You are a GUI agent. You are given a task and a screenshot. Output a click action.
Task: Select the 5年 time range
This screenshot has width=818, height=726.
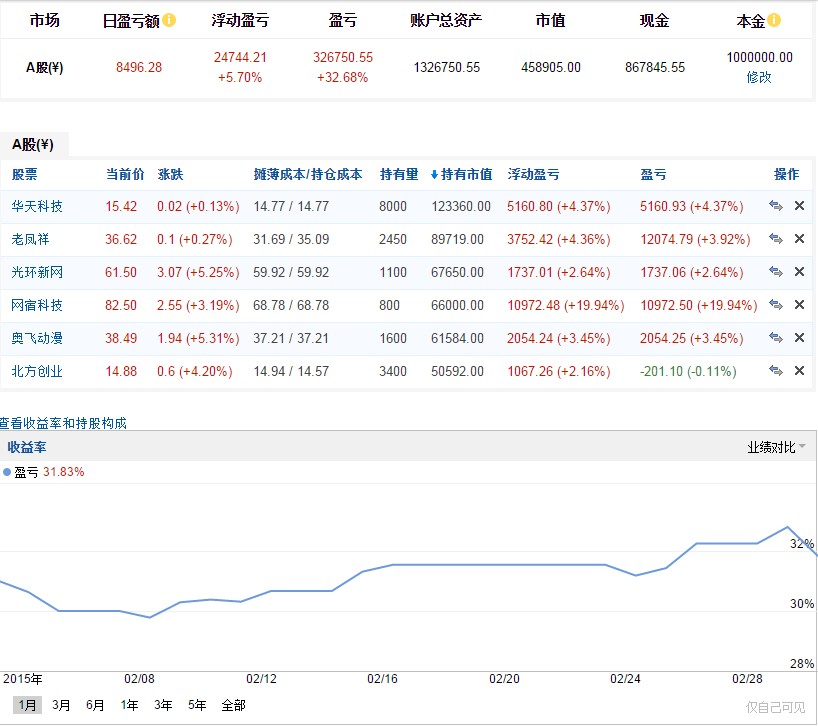click(x=197, y=705)
